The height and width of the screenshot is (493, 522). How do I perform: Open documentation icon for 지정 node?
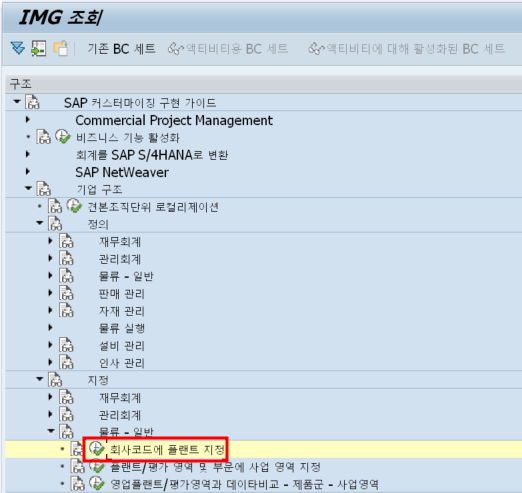pyautogui.click(x=55, y=379)
